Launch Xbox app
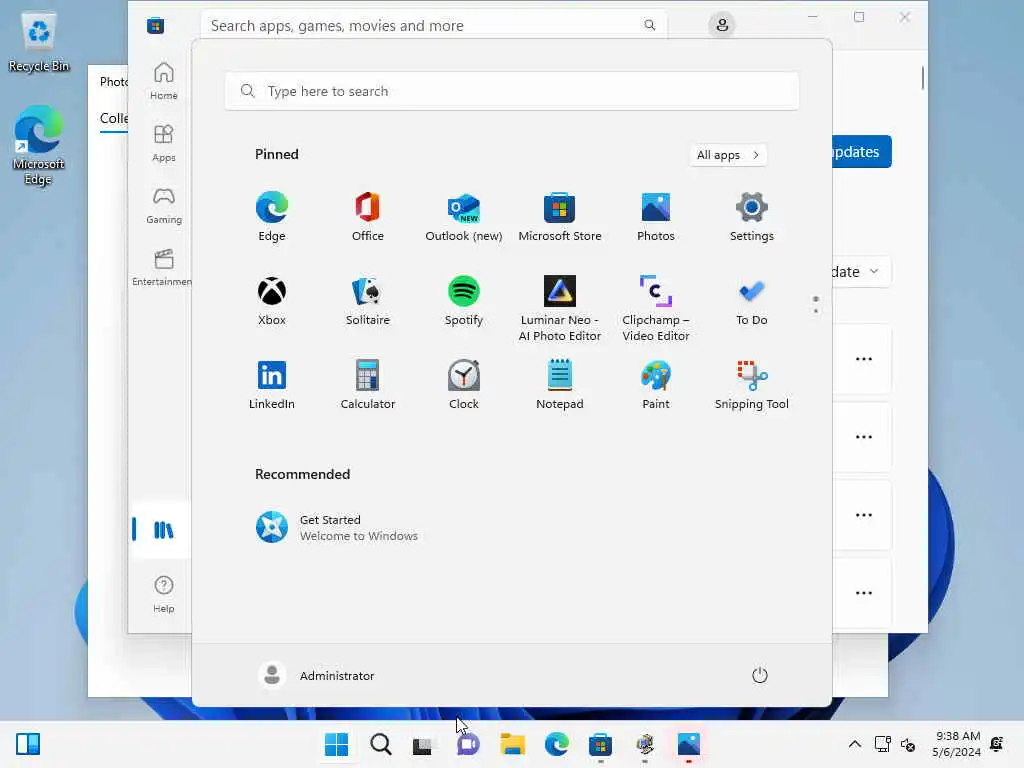The height and width of the screenshot is (768, 1024). (272, 301)
